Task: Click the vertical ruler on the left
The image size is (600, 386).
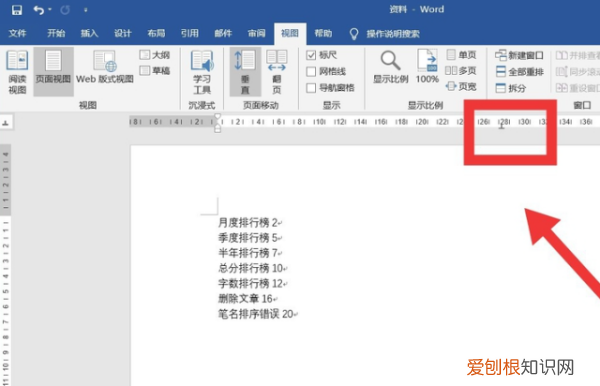Action: tap(5, 265)
